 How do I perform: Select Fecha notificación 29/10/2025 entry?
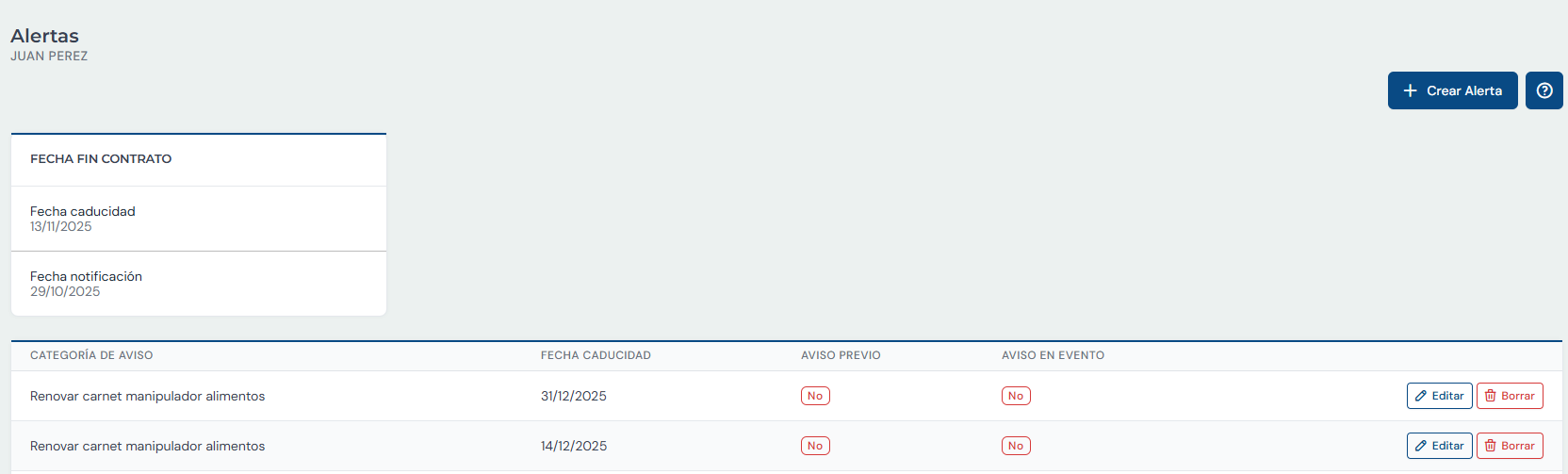point(199,284)
